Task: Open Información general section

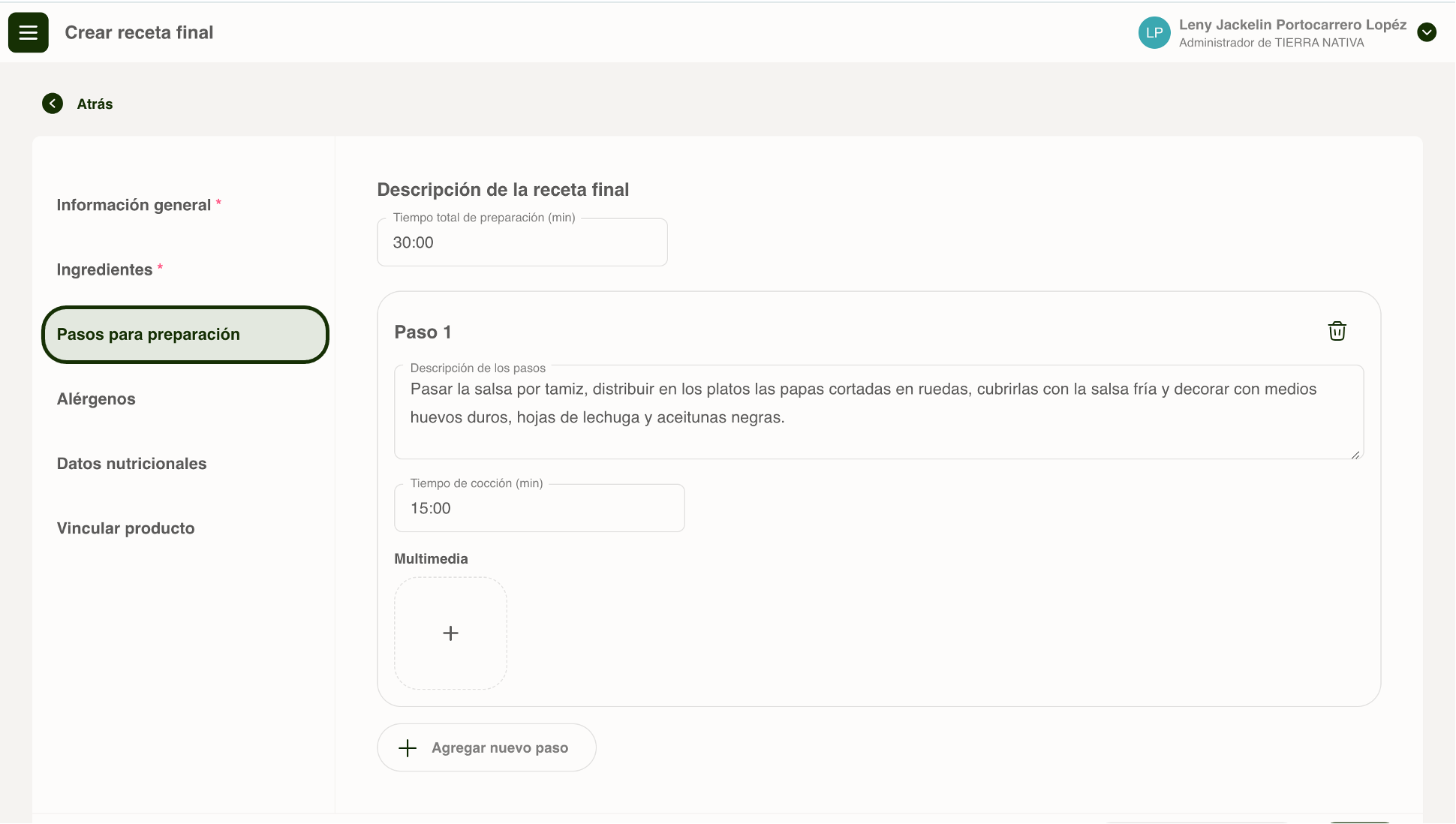Action: (134, 205)
